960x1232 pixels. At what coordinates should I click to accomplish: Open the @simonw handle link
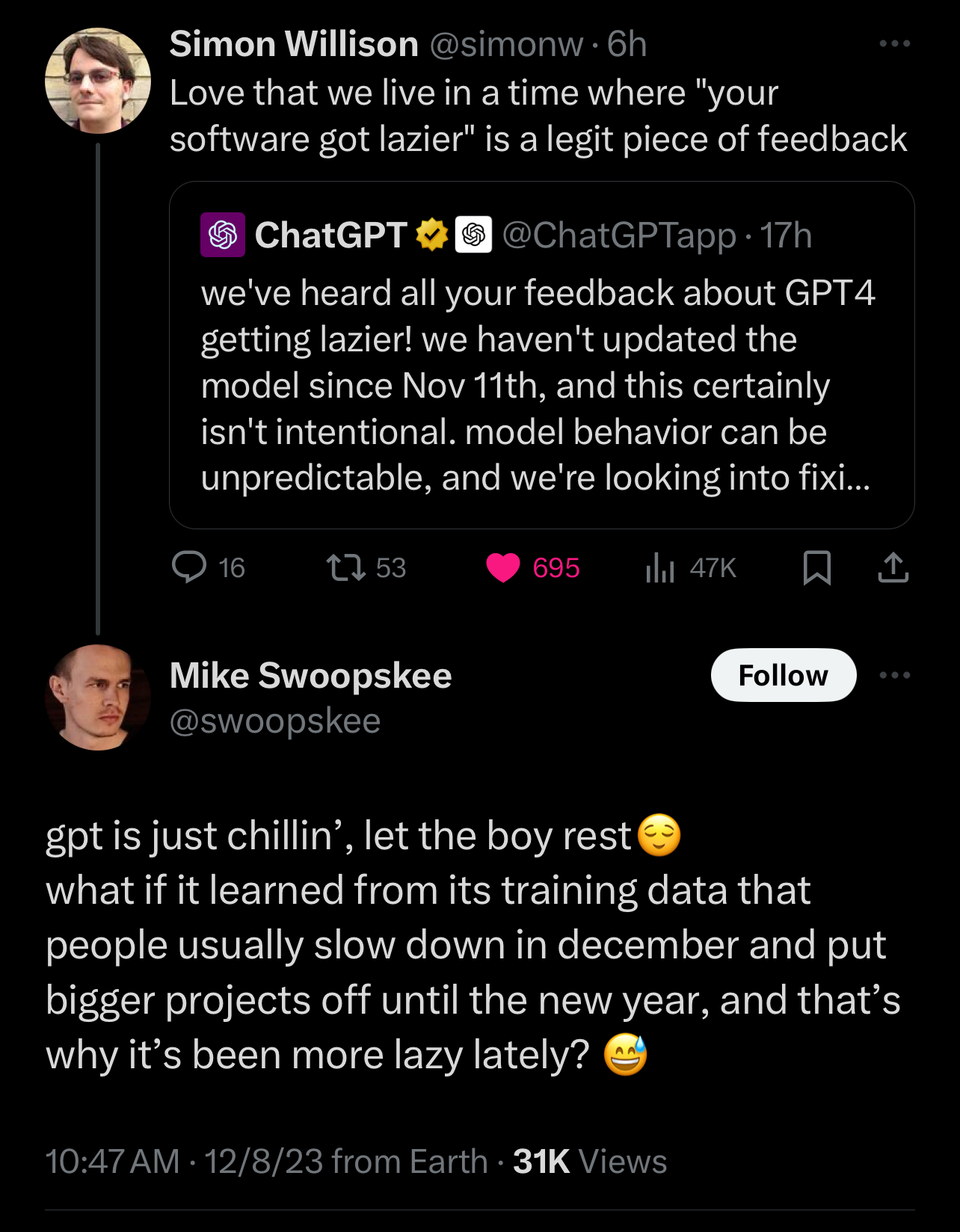506,45
